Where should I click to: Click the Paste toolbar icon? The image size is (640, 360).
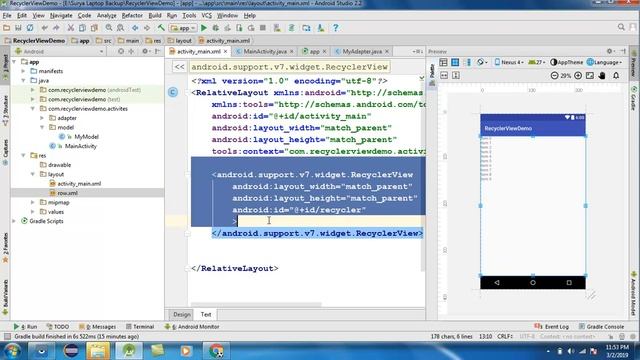(x=94, y=28)
